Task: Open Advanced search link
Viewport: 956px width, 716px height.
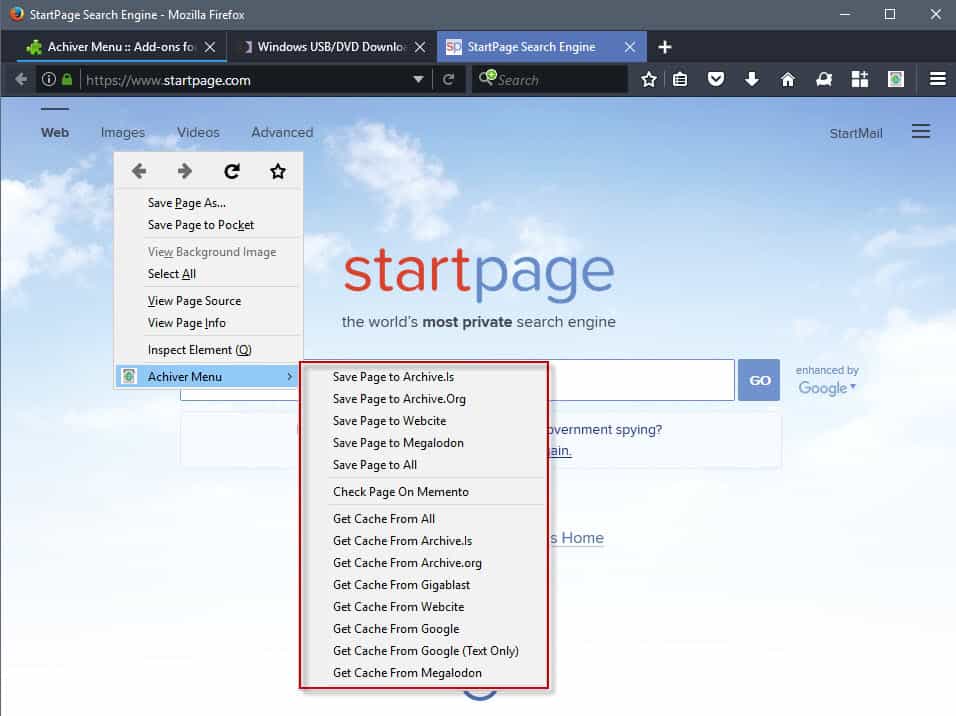Action: click(282, 132)
